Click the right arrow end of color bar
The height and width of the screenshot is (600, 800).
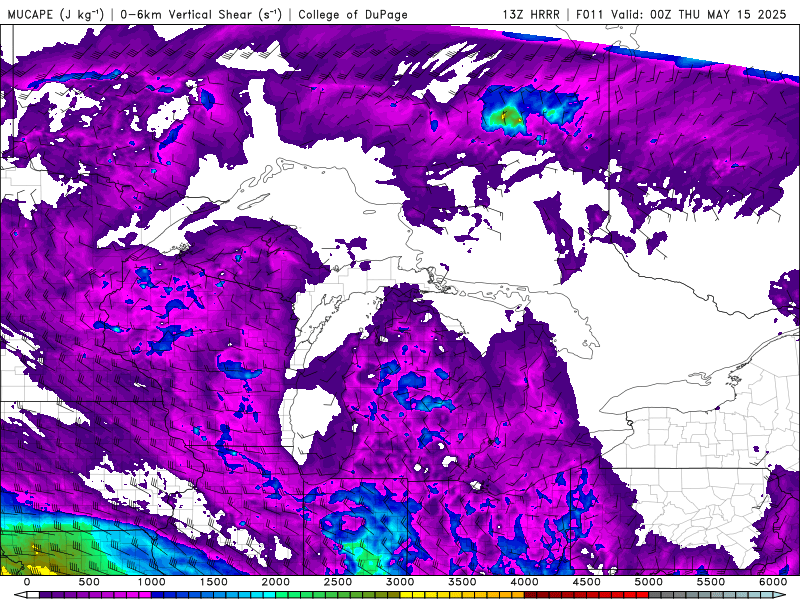coord(781,595)
